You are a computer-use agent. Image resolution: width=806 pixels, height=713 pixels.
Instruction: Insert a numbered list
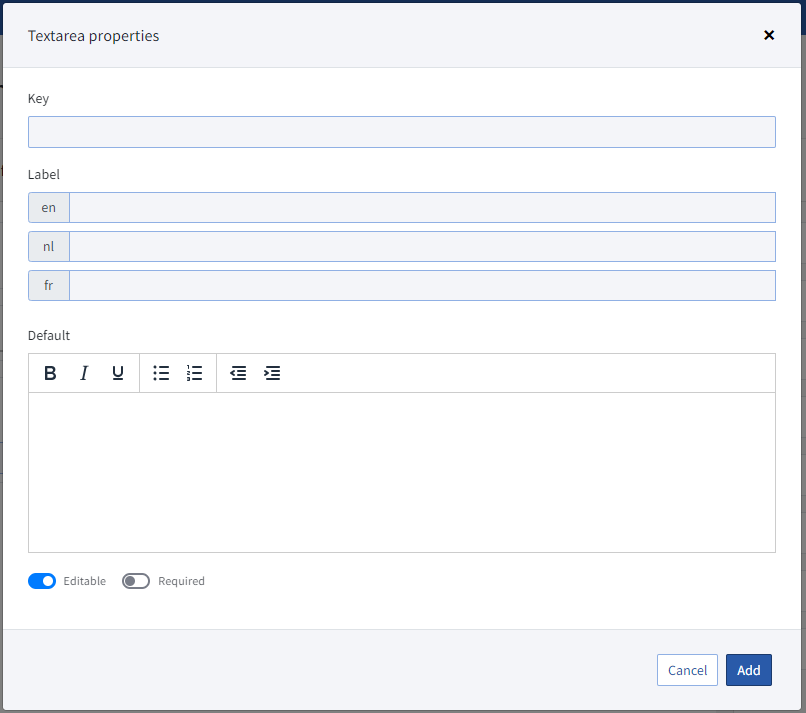point(194,373)
